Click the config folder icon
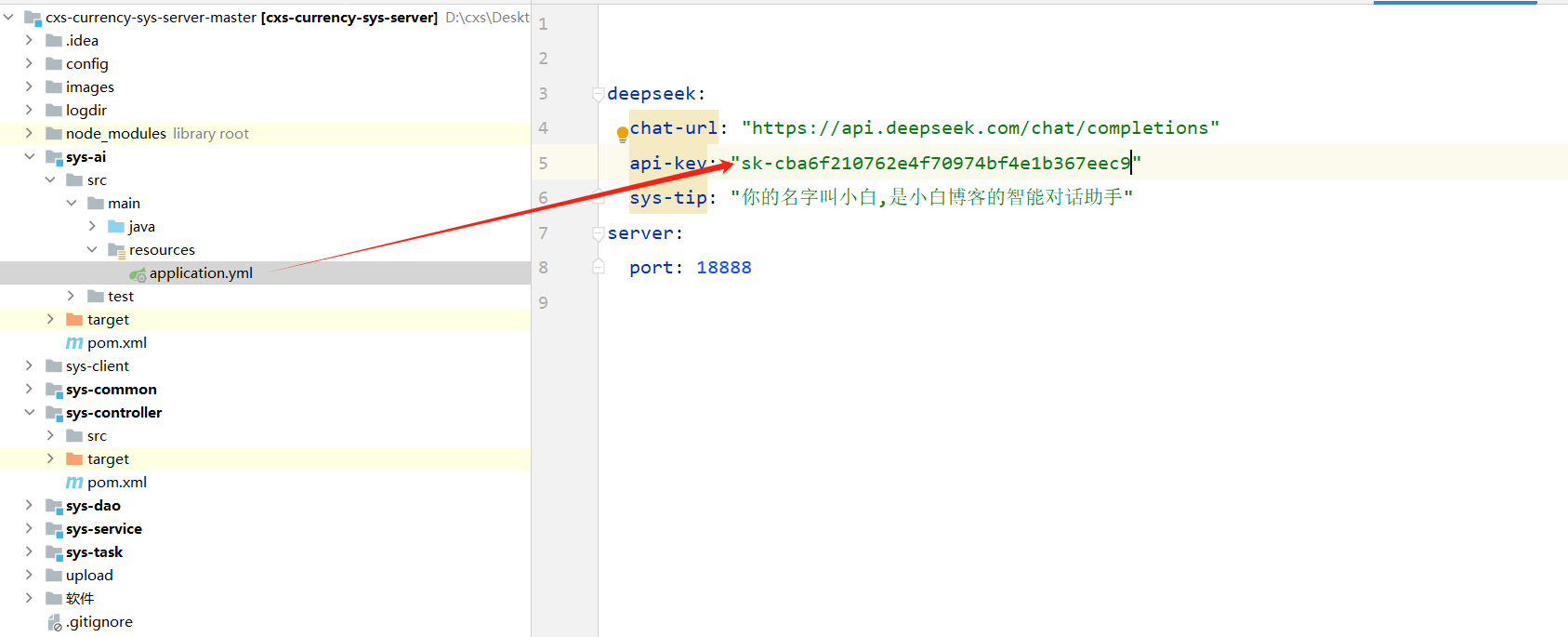The image size is (1568, 637). (54, 63)
